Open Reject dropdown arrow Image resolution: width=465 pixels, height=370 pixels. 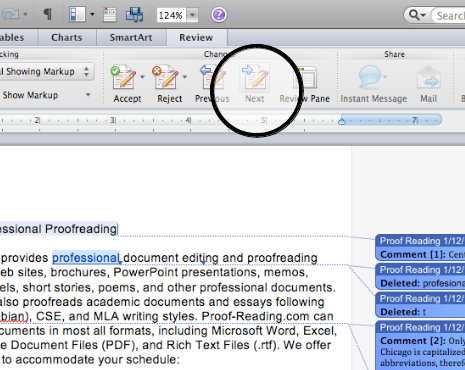point(185,77)
